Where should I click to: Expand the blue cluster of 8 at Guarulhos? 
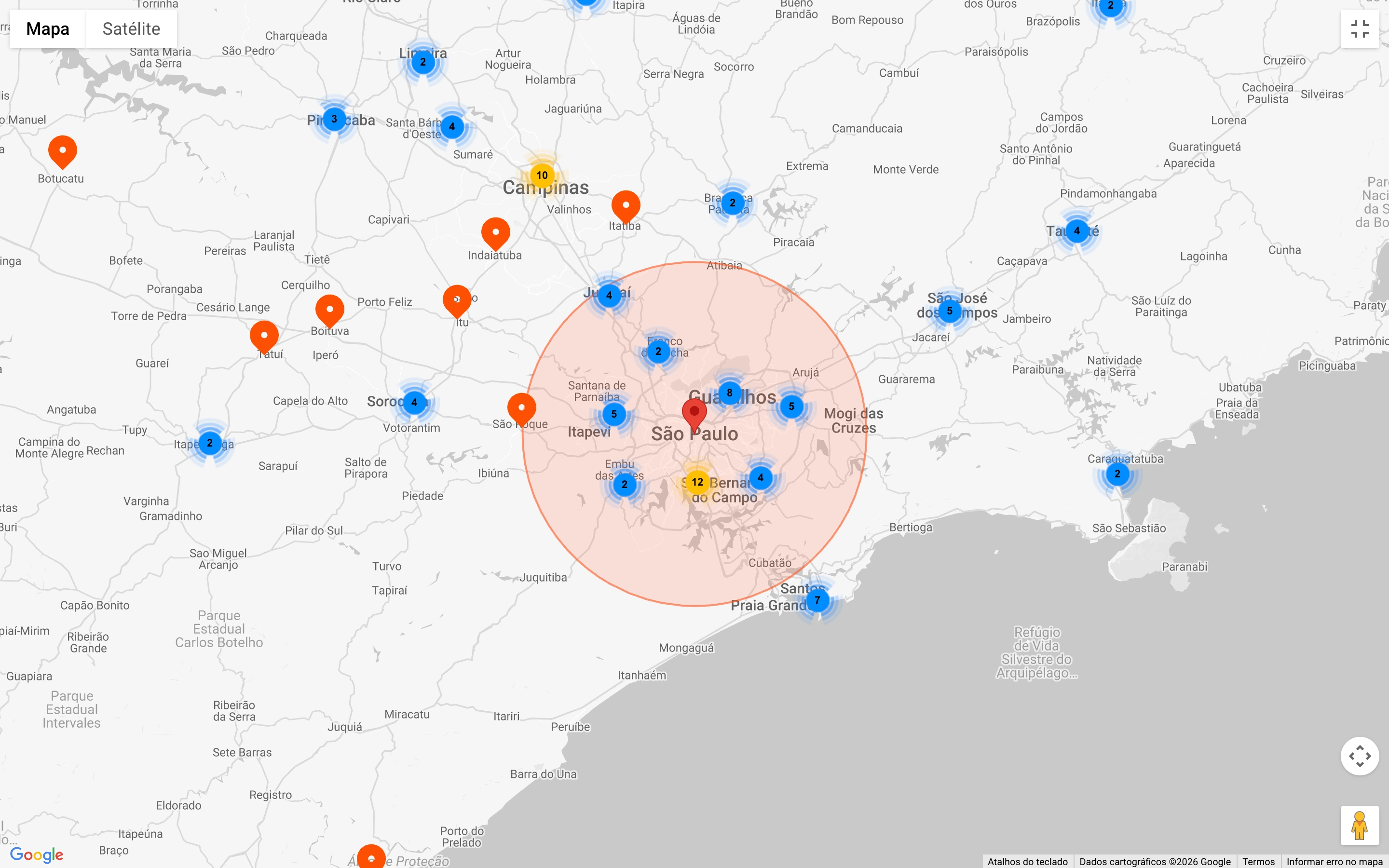730,393
